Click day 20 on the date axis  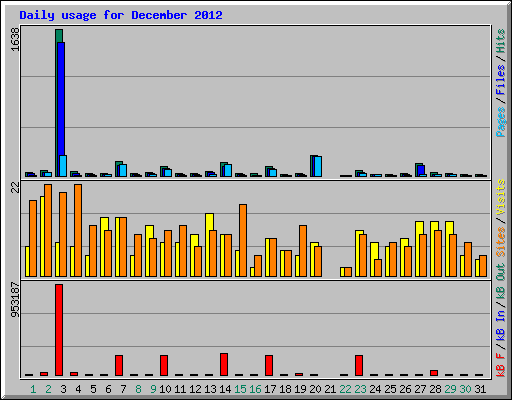click(x=315, y=389)
